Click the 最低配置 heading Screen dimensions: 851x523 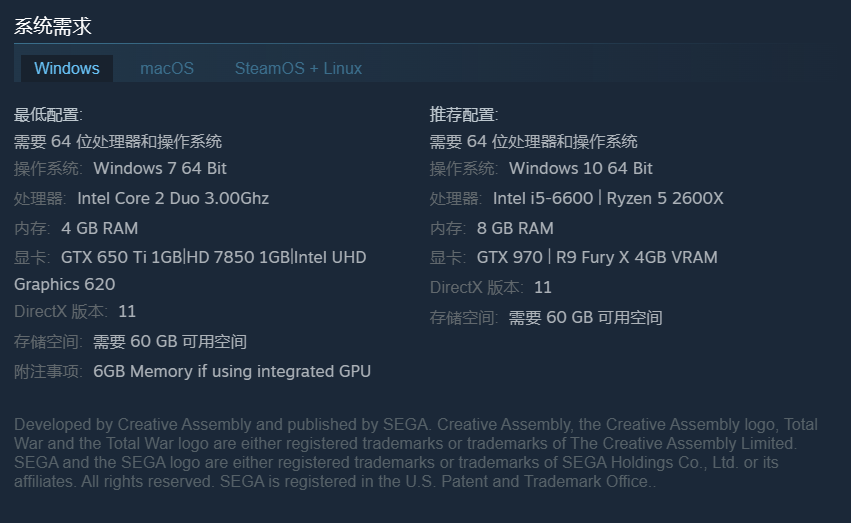pos(48,115)
